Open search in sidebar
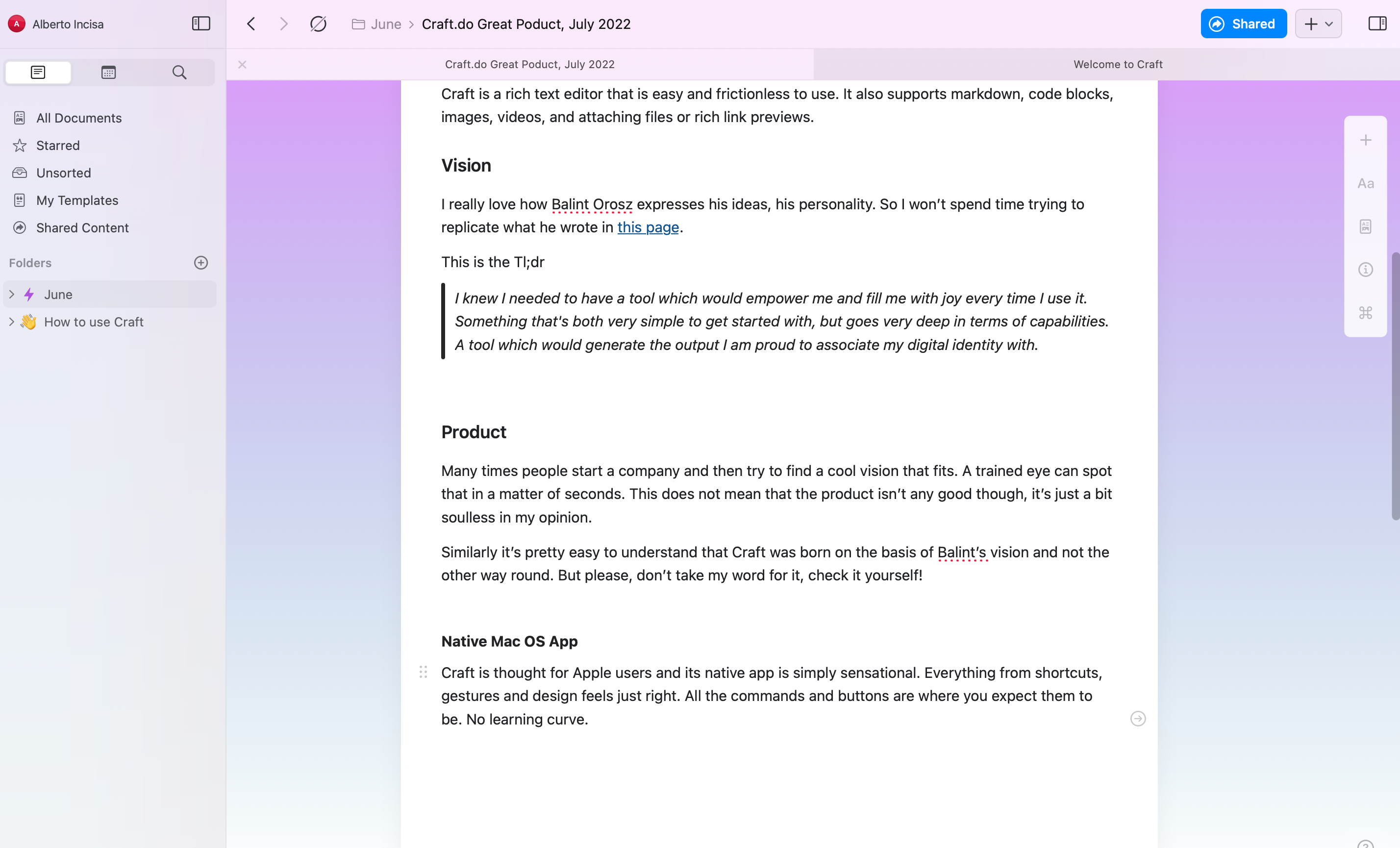 pos(179,72)
